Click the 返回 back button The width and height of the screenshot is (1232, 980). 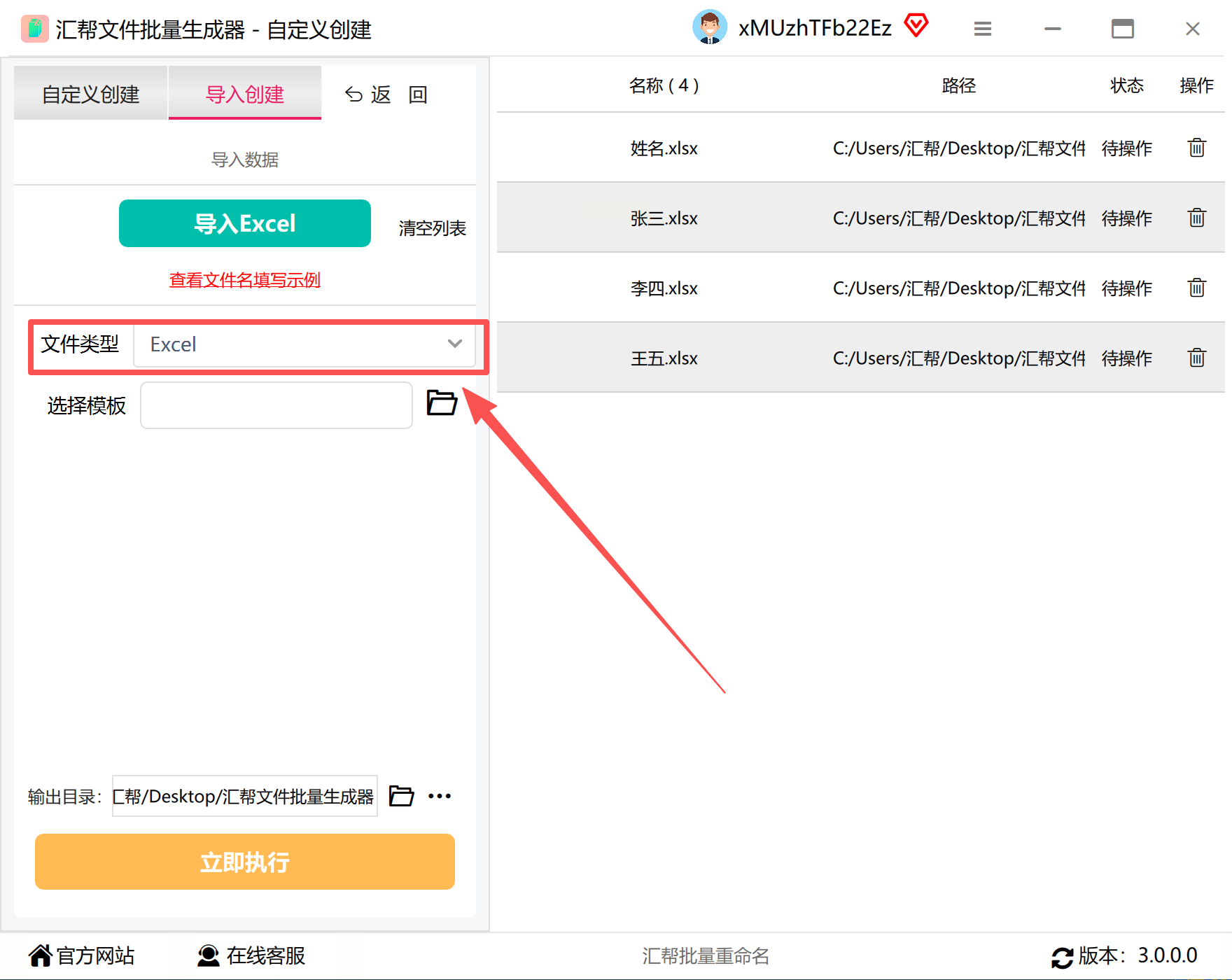click(386, 94)
